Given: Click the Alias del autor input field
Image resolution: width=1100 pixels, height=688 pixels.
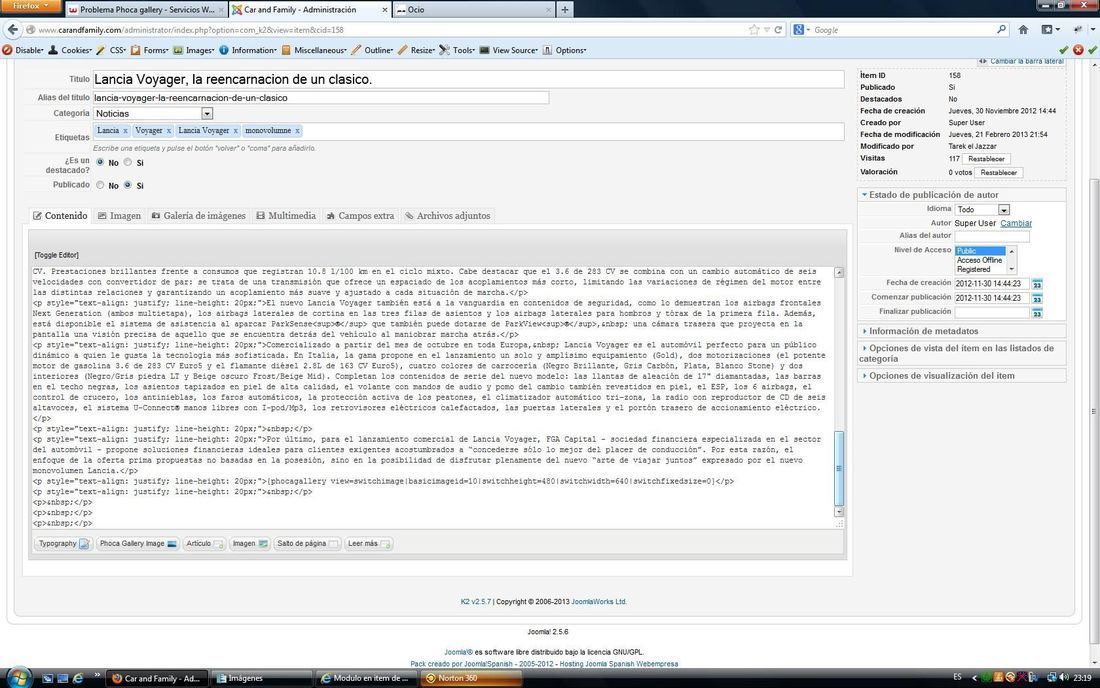Looking at the screenshot, I should point(991,236).
